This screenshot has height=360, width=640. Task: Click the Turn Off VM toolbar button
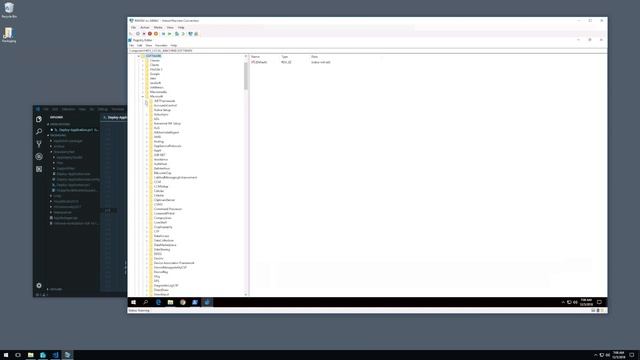[x=144, y=34]
